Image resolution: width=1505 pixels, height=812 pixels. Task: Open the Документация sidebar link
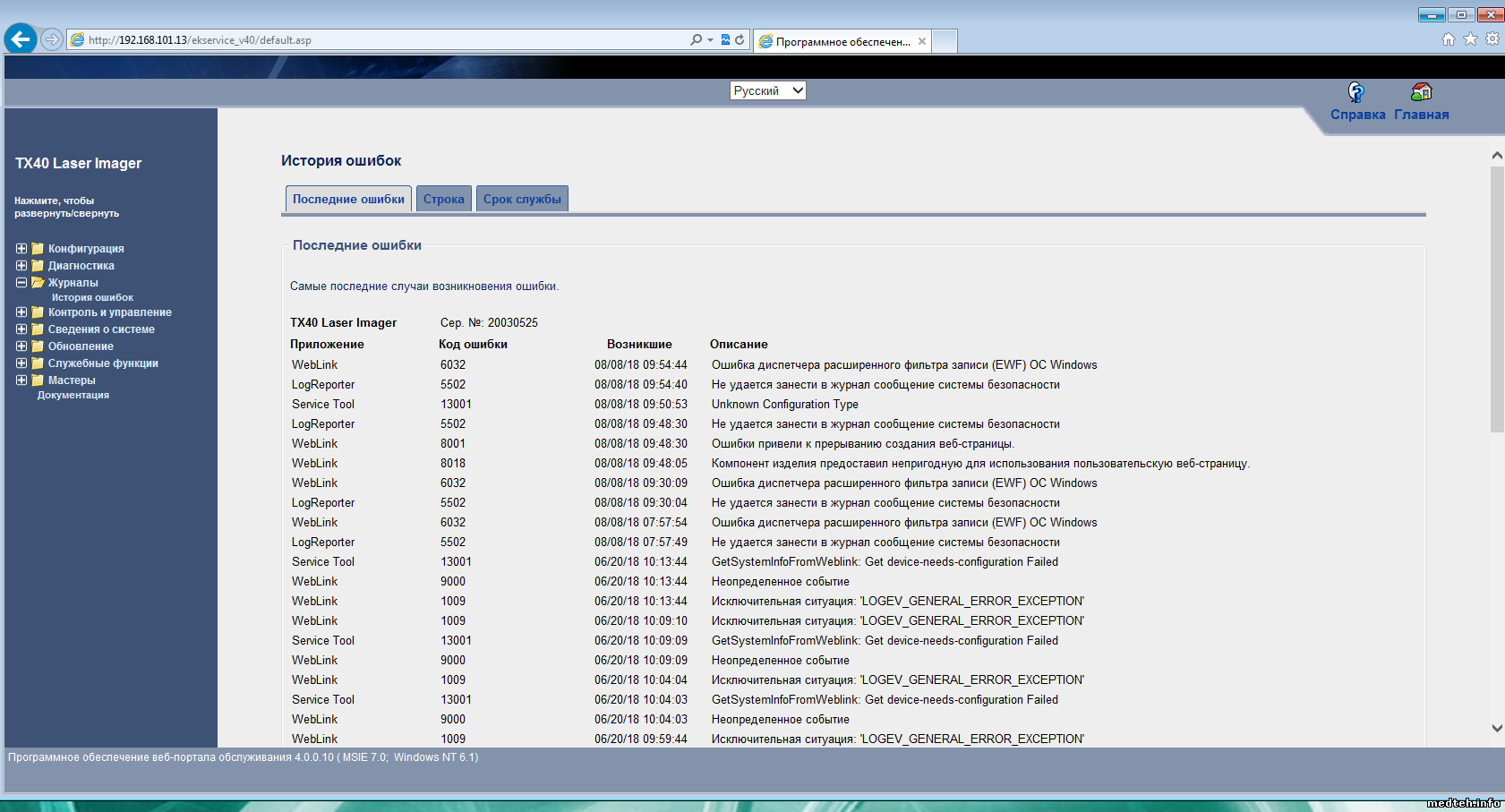click(x=73, y=395)
